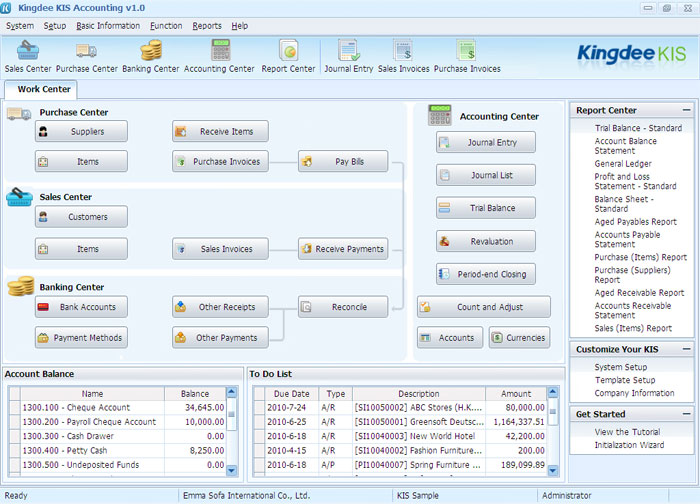Click the Balance column header

pyautogui.click(x=195, y=394)
